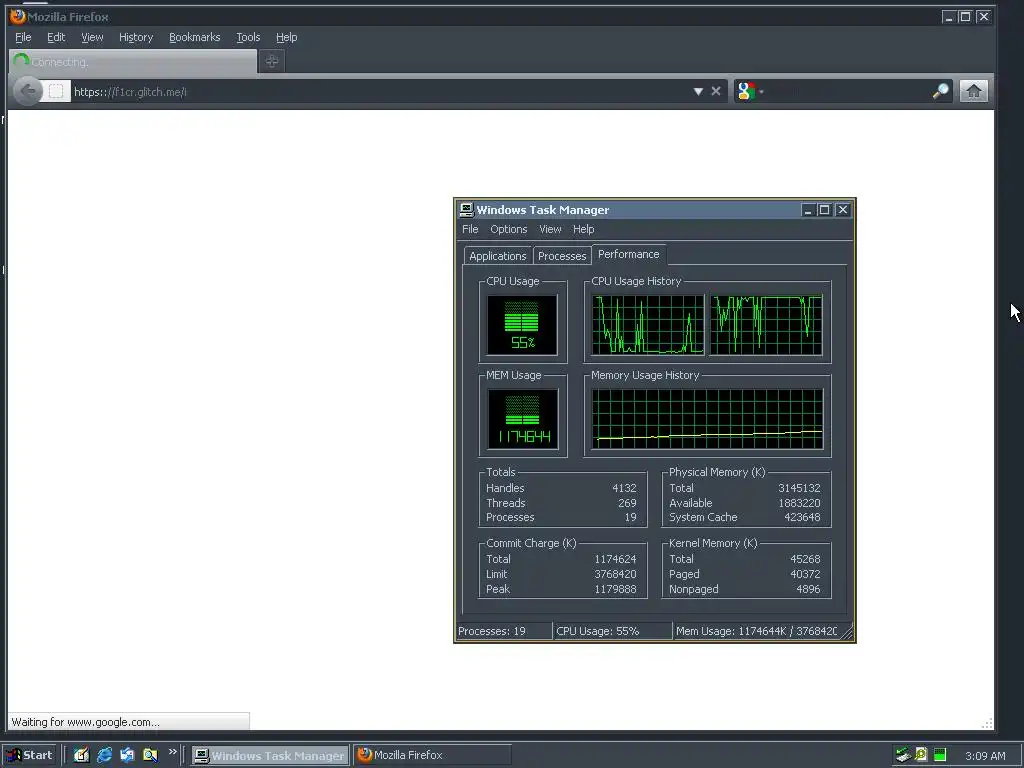The height and width of the screenshot is (768, 1024).
Task: Click the first CPU usage history graph
Action: (648, 325)
